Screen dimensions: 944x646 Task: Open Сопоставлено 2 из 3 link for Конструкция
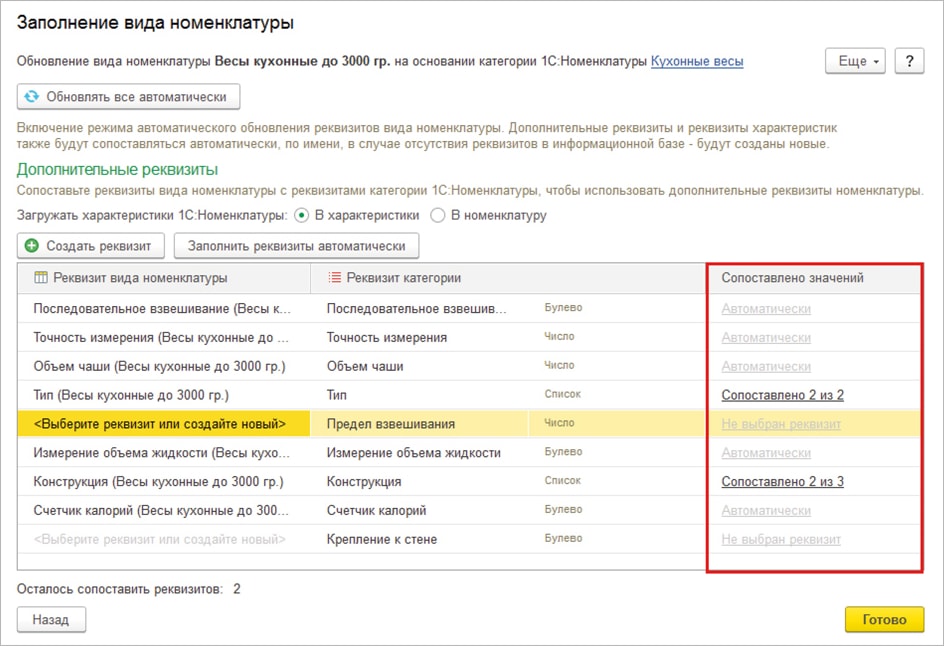[x=782, y=482]
